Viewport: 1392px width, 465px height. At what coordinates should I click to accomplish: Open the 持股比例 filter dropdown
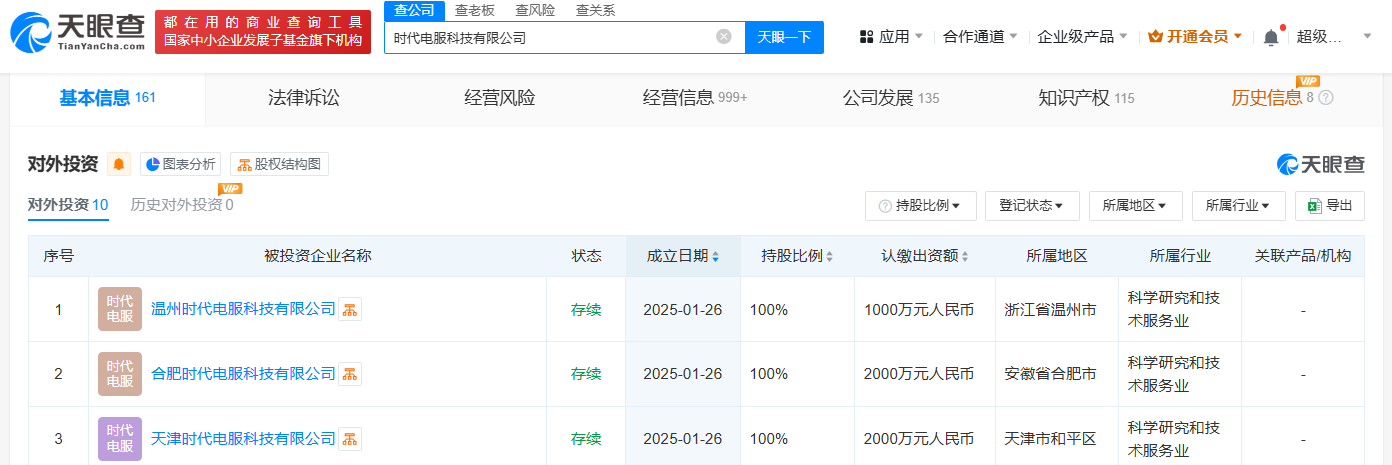pos(920,206)
